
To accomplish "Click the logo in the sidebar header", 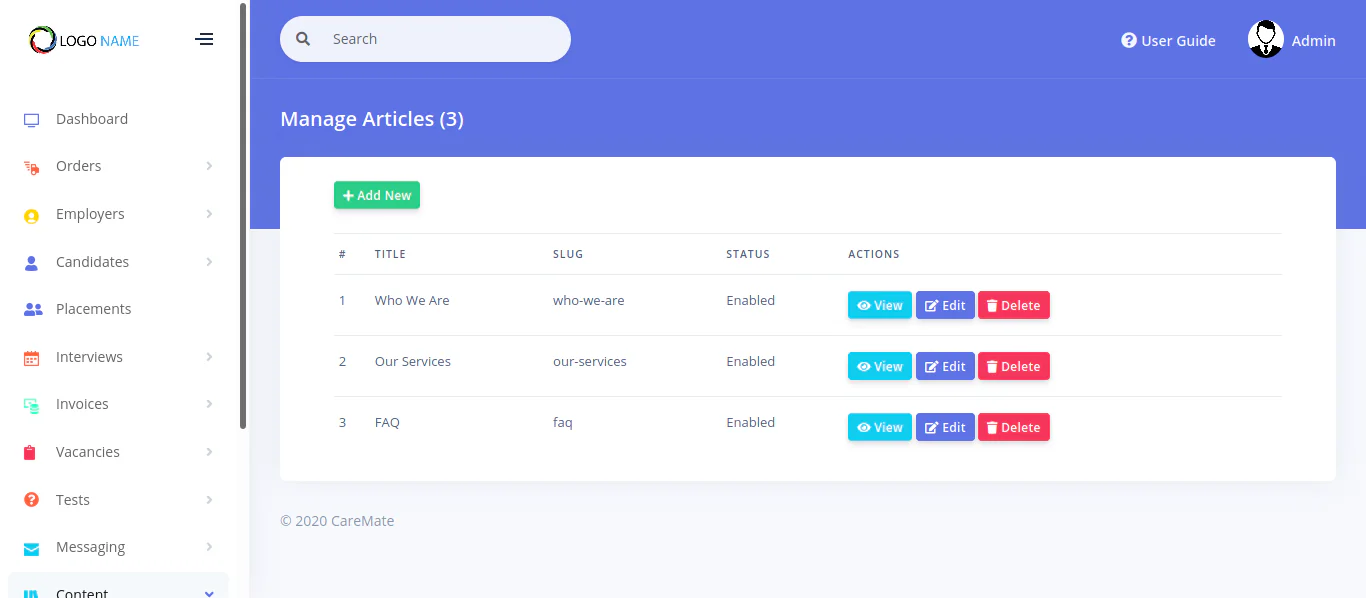I will click(x=84, y=40).
